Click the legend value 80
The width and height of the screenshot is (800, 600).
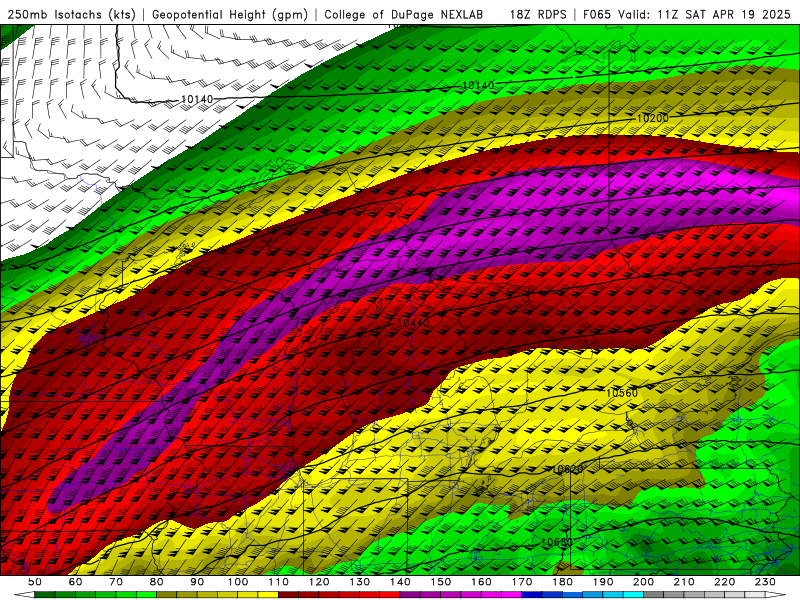[x=156, y=582]
